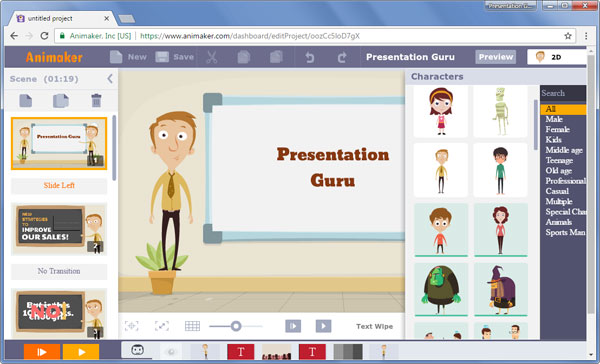Click the New project page icon
Image resolution: width=600 pixels, height=364 pixels.
coord(116,57)
